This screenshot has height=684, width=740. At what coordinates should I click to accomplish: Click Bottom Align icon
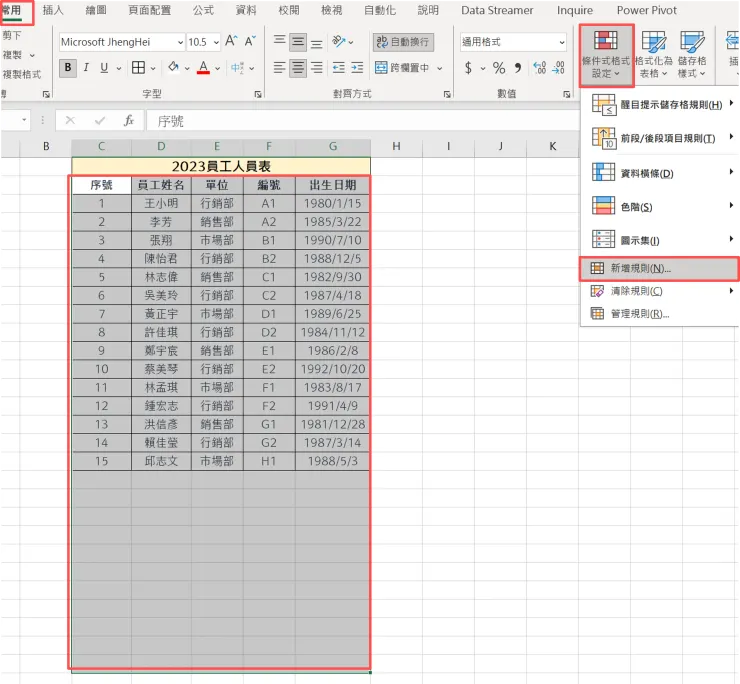[317, 43]
